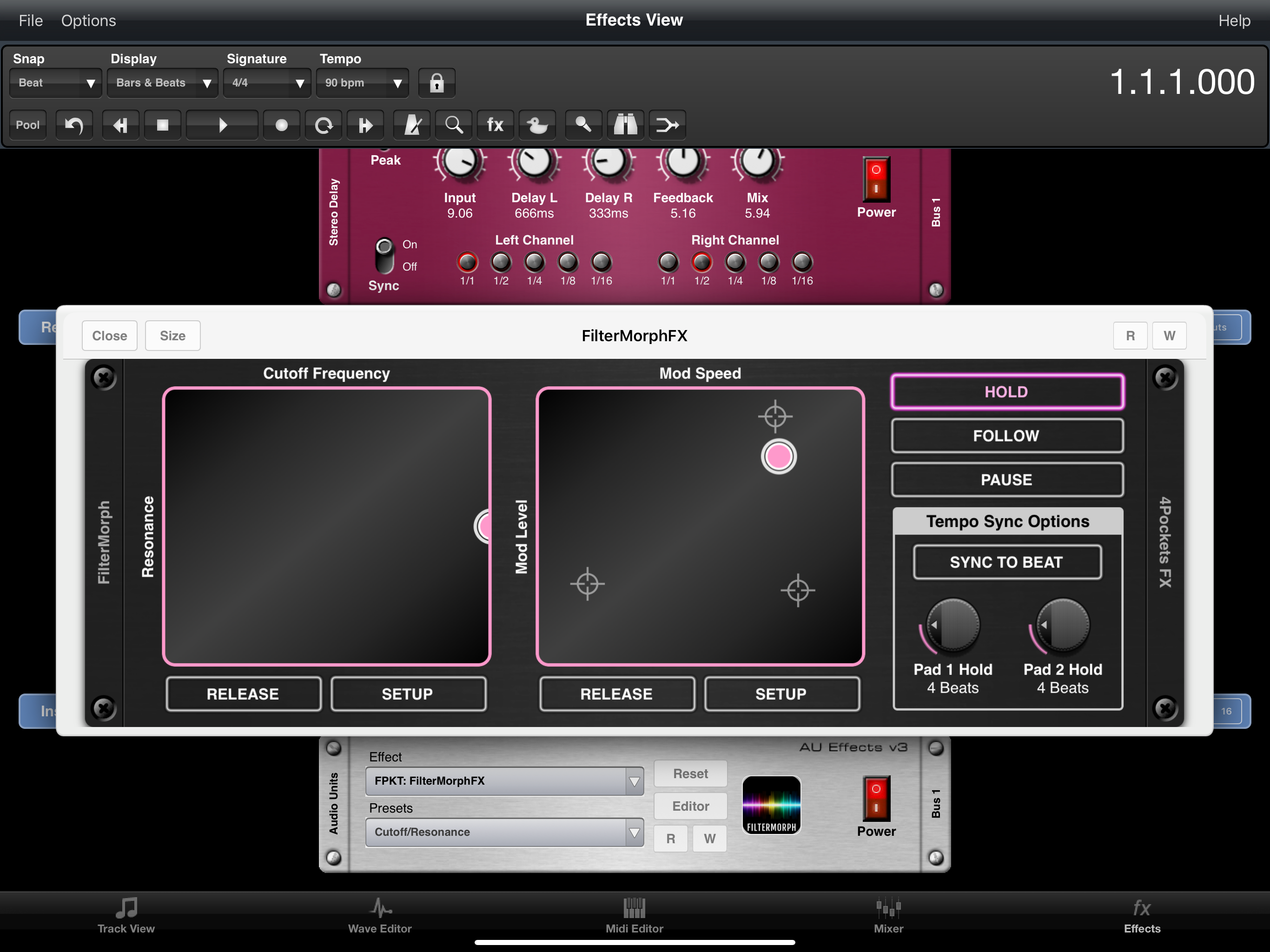
Task: Select Right Channel 1/2 sync button
Action: (x=701, y=262)
